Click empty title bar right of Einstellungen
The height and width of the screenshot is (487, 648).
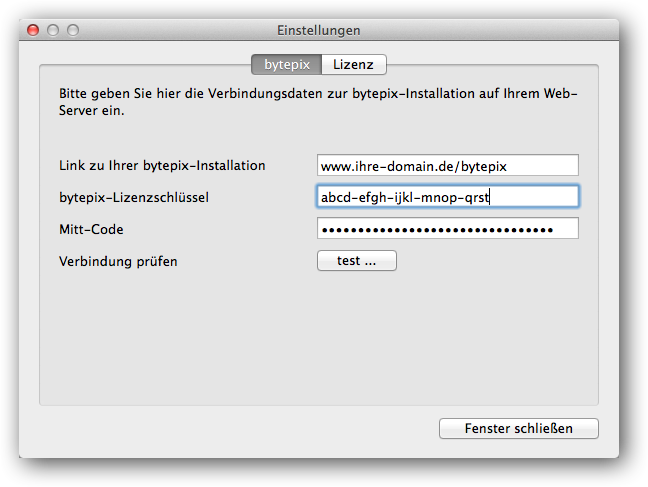tap(488, 30)
